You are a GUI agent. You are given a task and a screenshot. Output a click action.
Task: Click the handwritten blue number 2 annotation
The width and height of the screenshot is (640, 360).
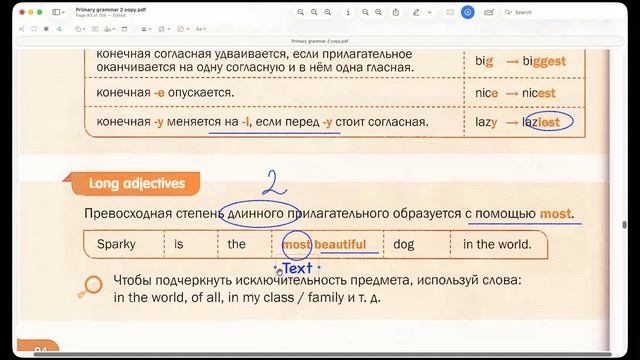point(274,183)
